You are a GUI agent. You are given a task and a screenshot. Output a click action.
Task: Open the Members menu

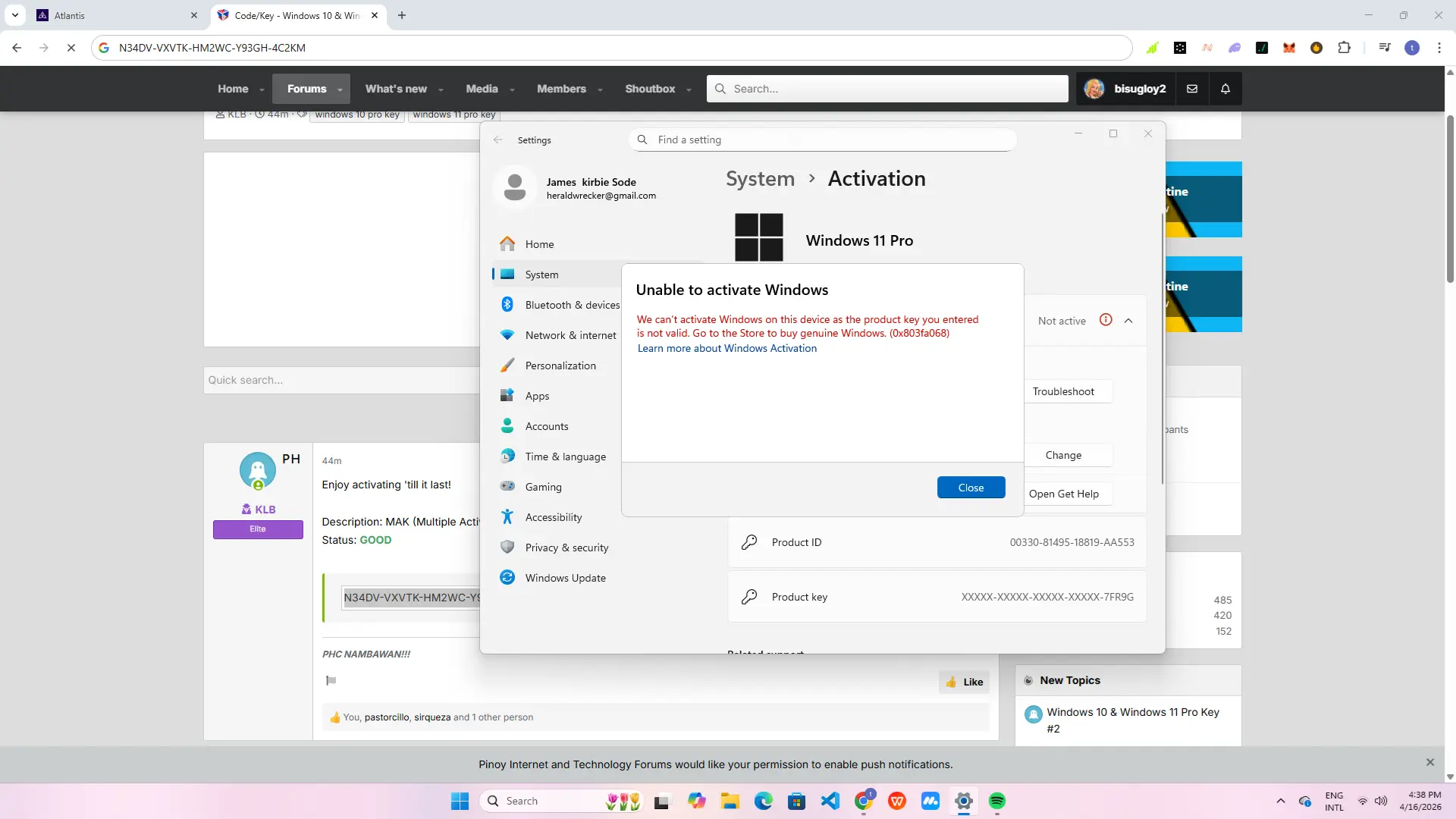coord(561,89)
